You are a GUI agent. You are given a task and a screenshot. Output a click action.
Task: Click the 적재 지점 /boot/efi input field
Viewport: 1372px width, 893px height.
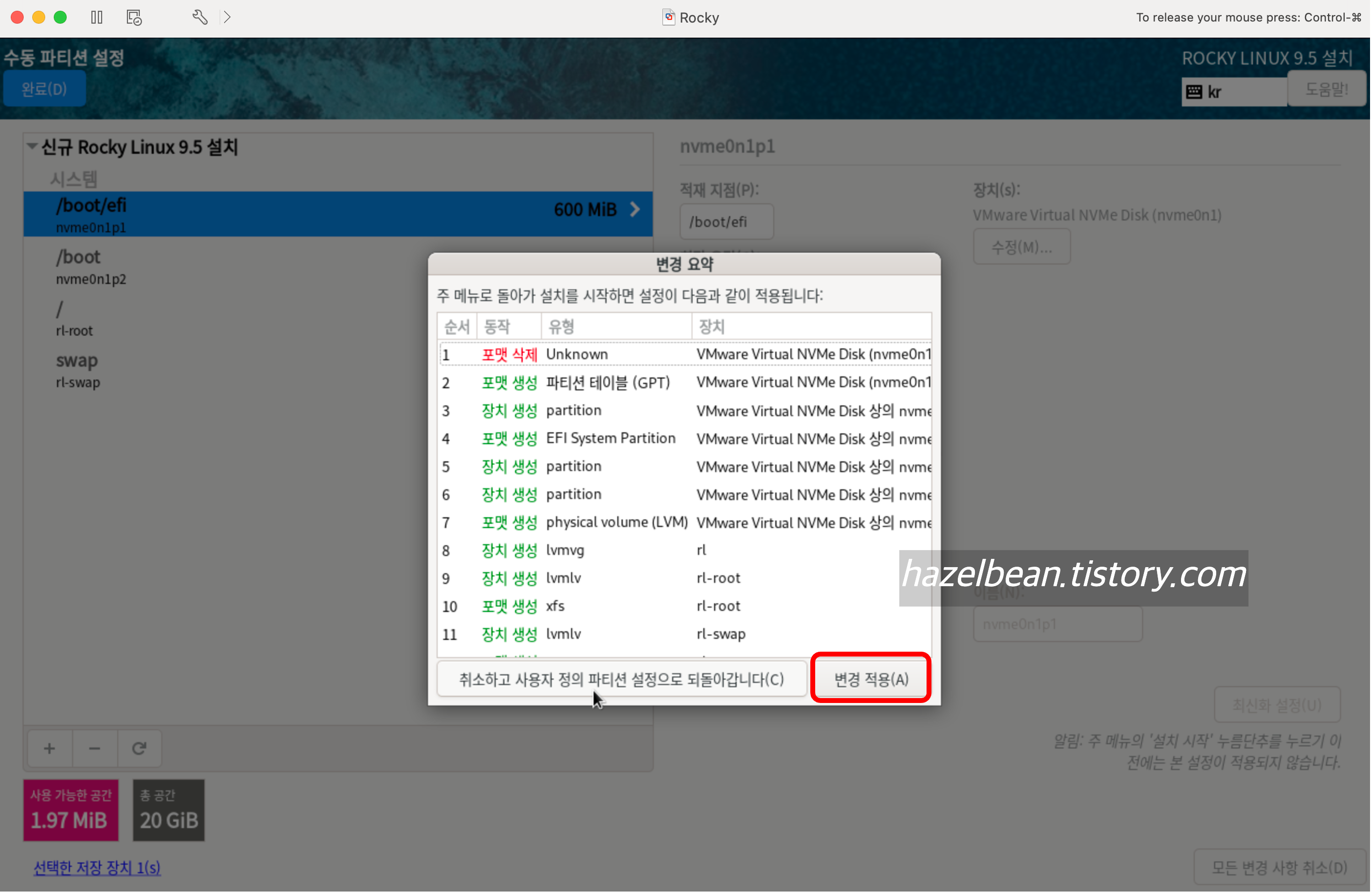tap(727, 222)
